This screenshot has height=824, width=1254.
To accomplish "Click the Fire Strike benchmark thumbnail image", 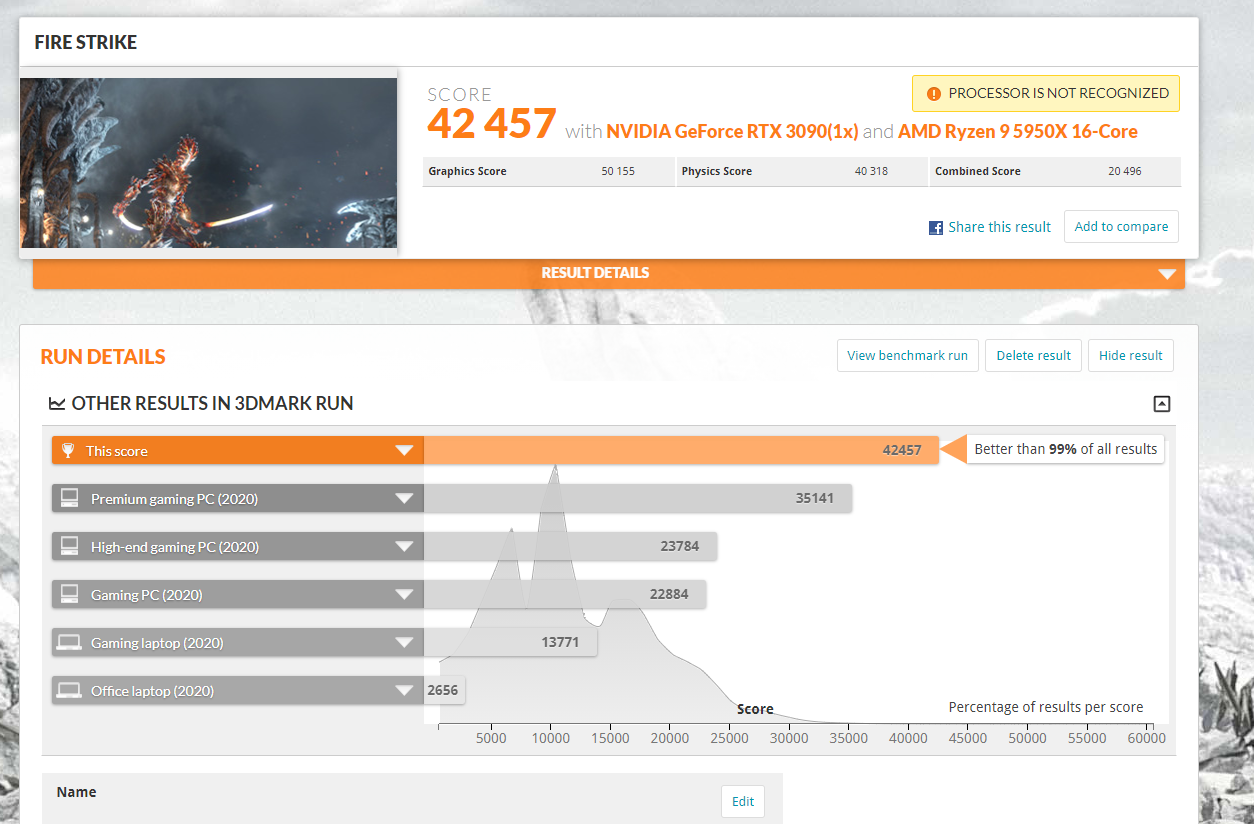I will [208, 163].
